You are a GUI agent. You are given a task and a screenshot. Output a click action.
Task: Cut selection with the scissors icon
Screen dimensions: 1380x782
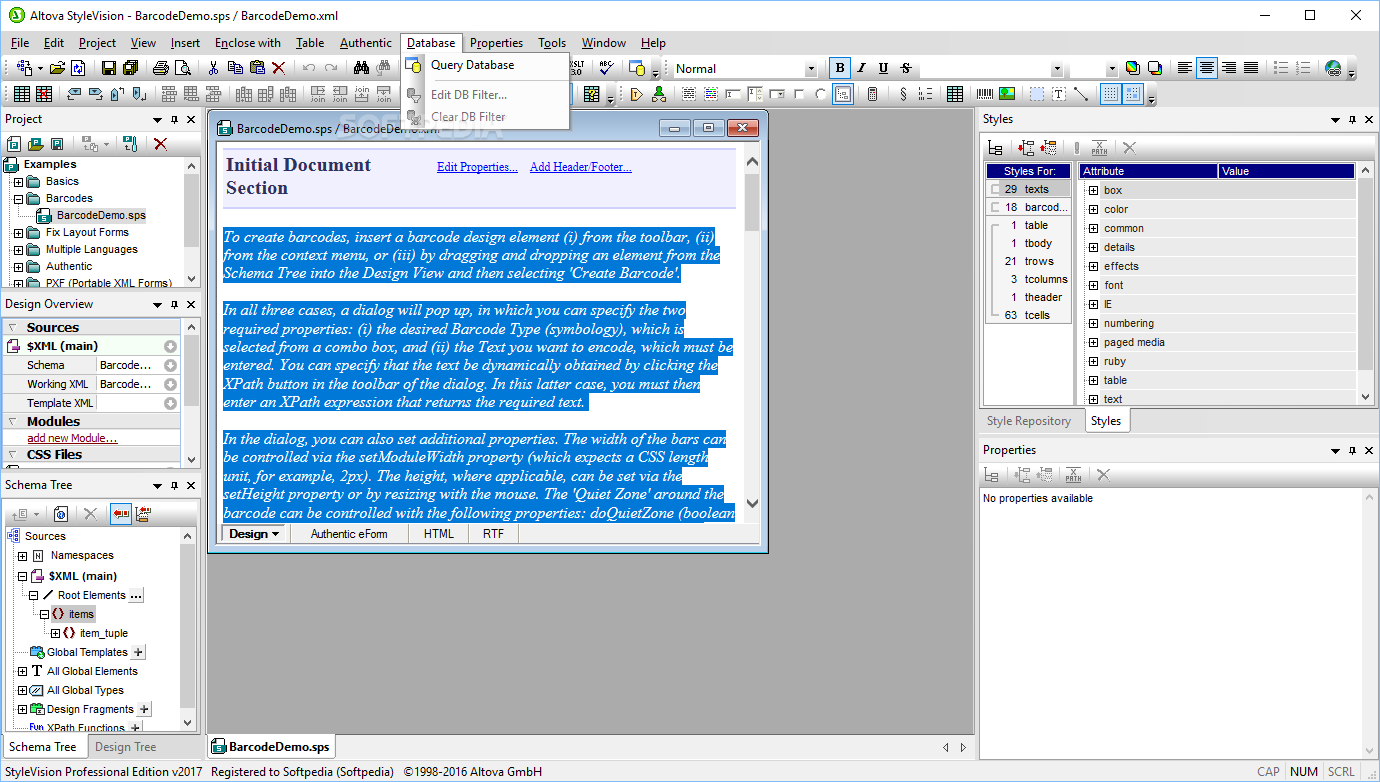pos(213,68)
